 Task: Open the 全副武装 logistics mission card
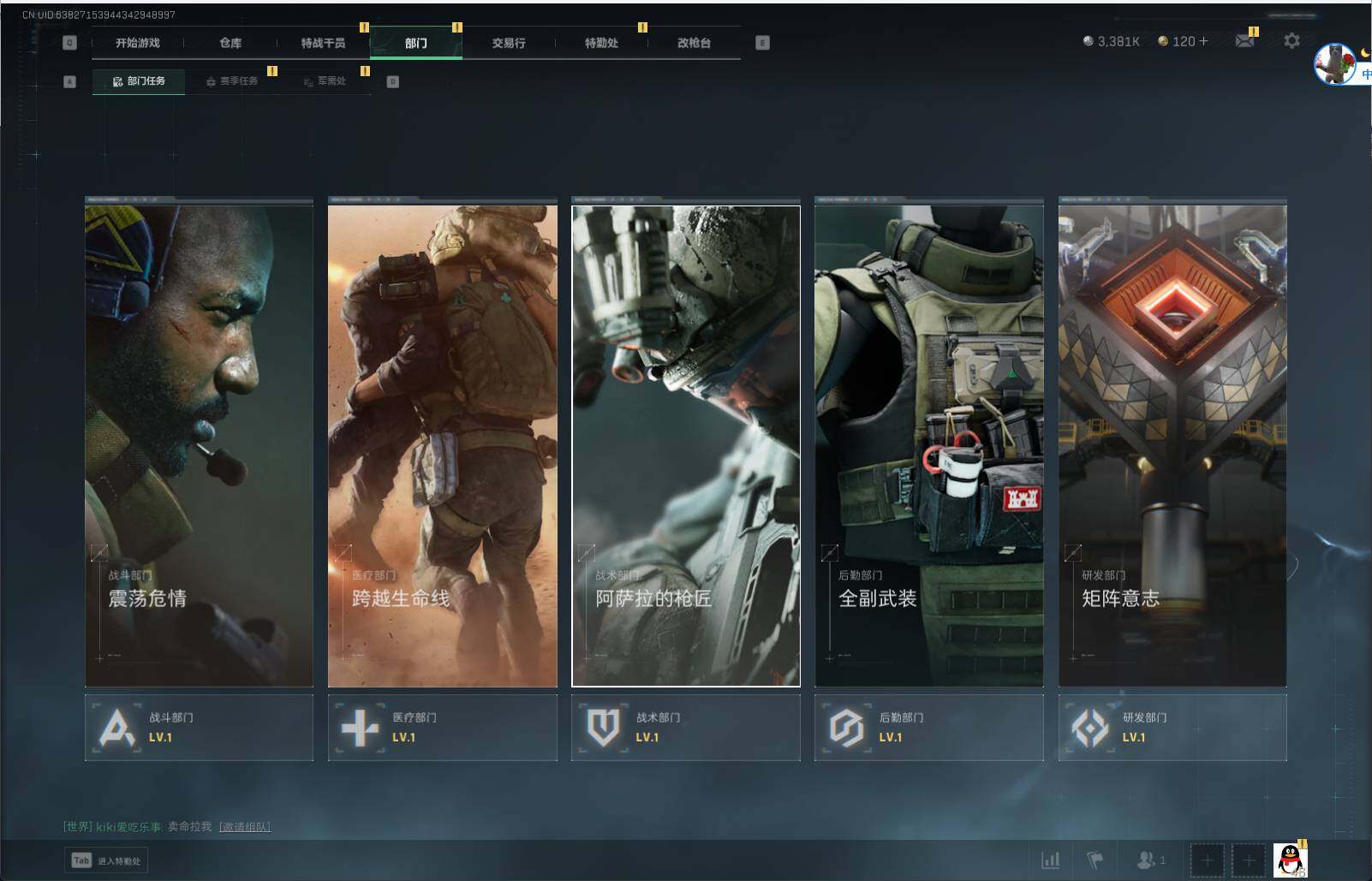929,445
